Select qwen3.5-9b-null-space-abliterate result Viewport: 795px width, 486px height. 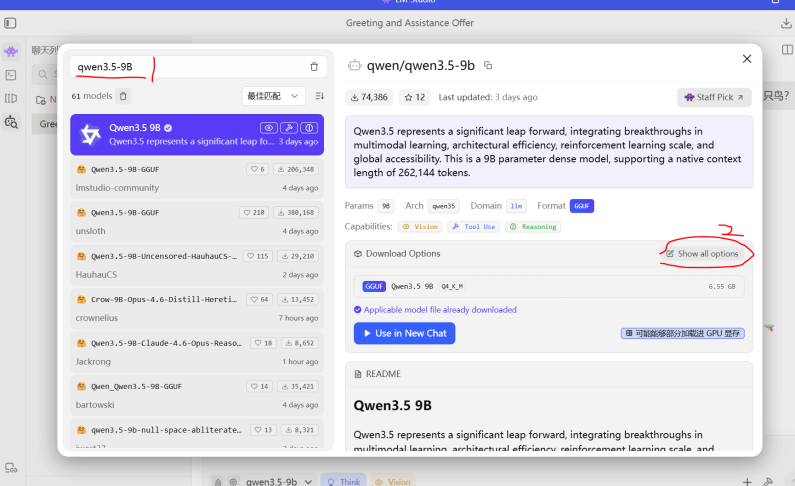click(x=197, y=434)
